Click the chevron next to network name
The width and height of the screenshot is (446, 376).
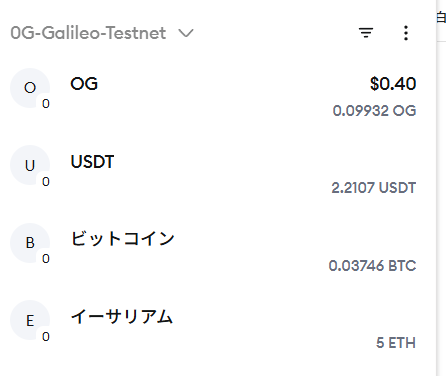(x=186, y=33)
